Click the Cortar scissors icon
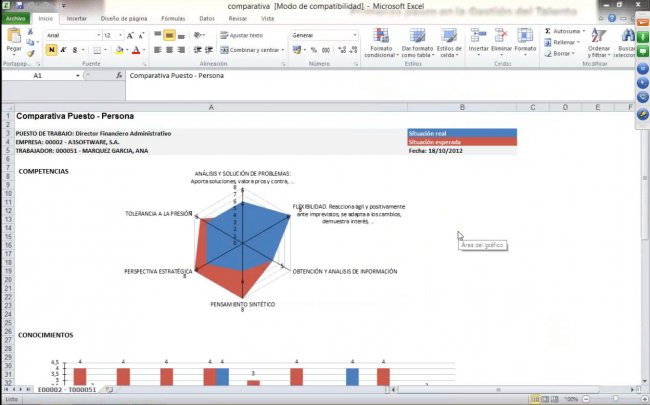 click(30, 32)
